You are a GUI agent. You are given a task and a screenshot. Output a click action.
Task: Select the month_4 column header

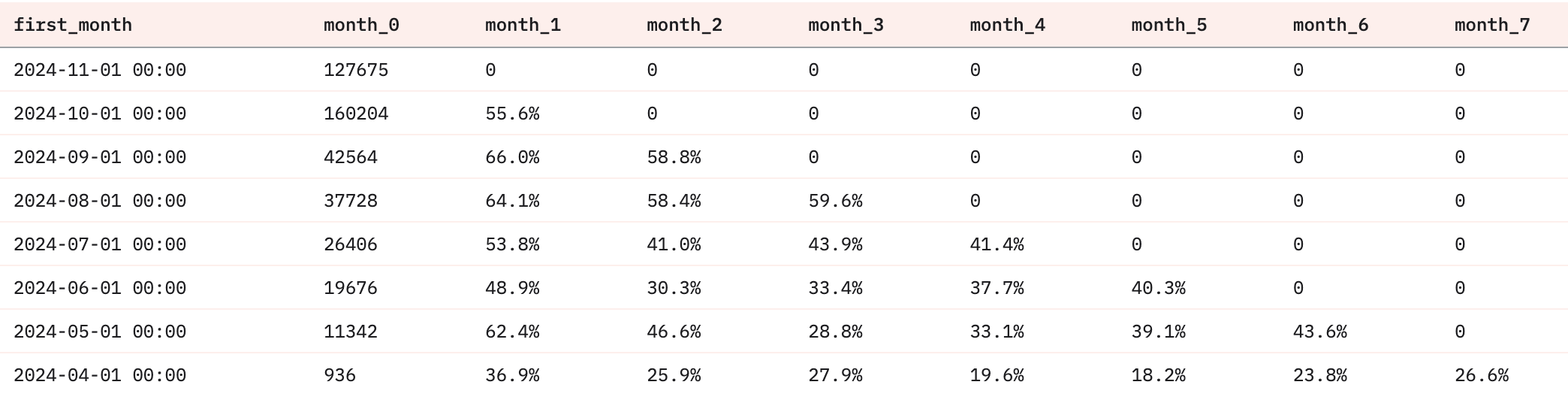point(1007,25)
